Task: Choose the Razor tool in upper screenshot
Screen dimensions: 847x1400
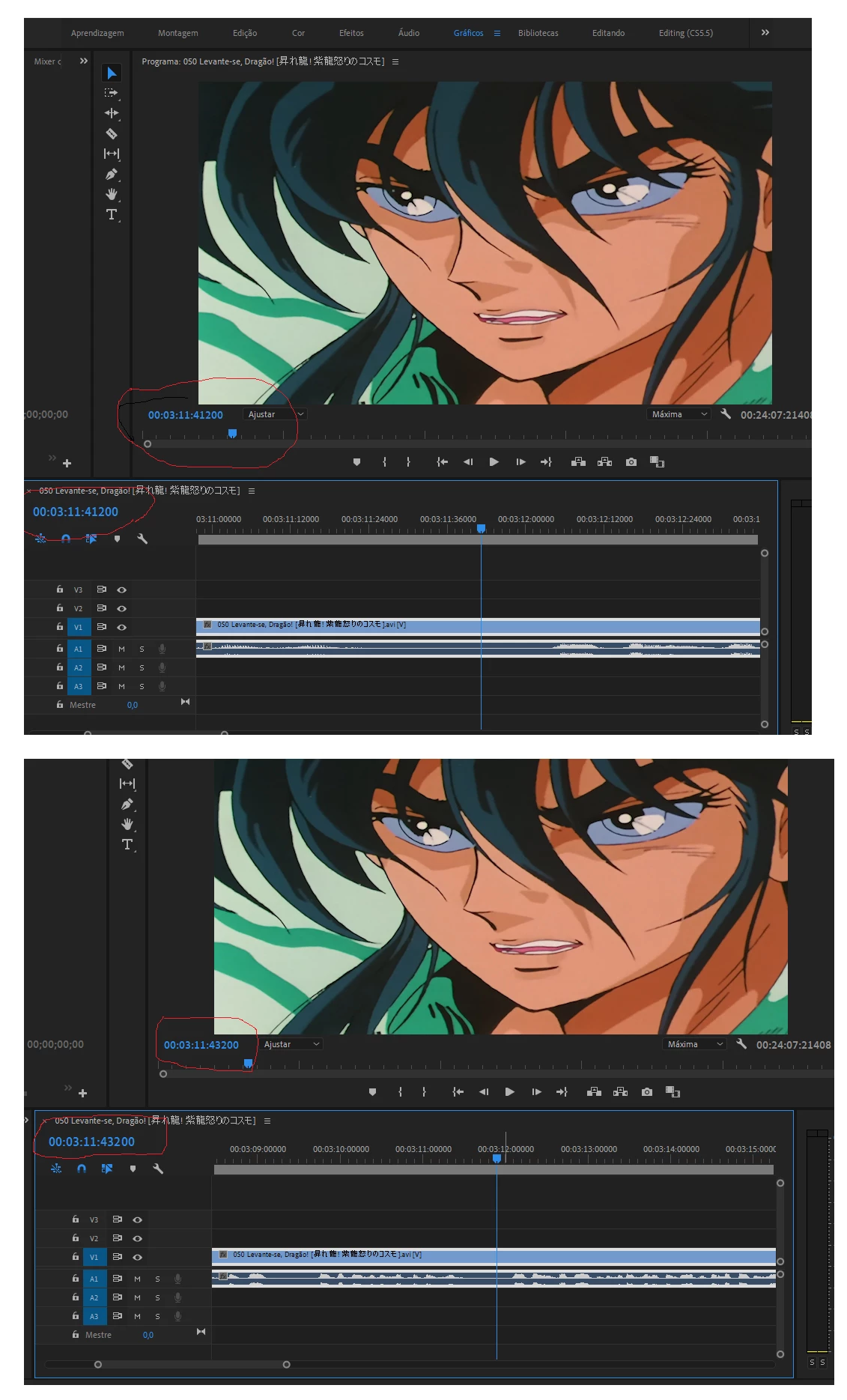Action: pyautogui.click(x=112, y=133)
